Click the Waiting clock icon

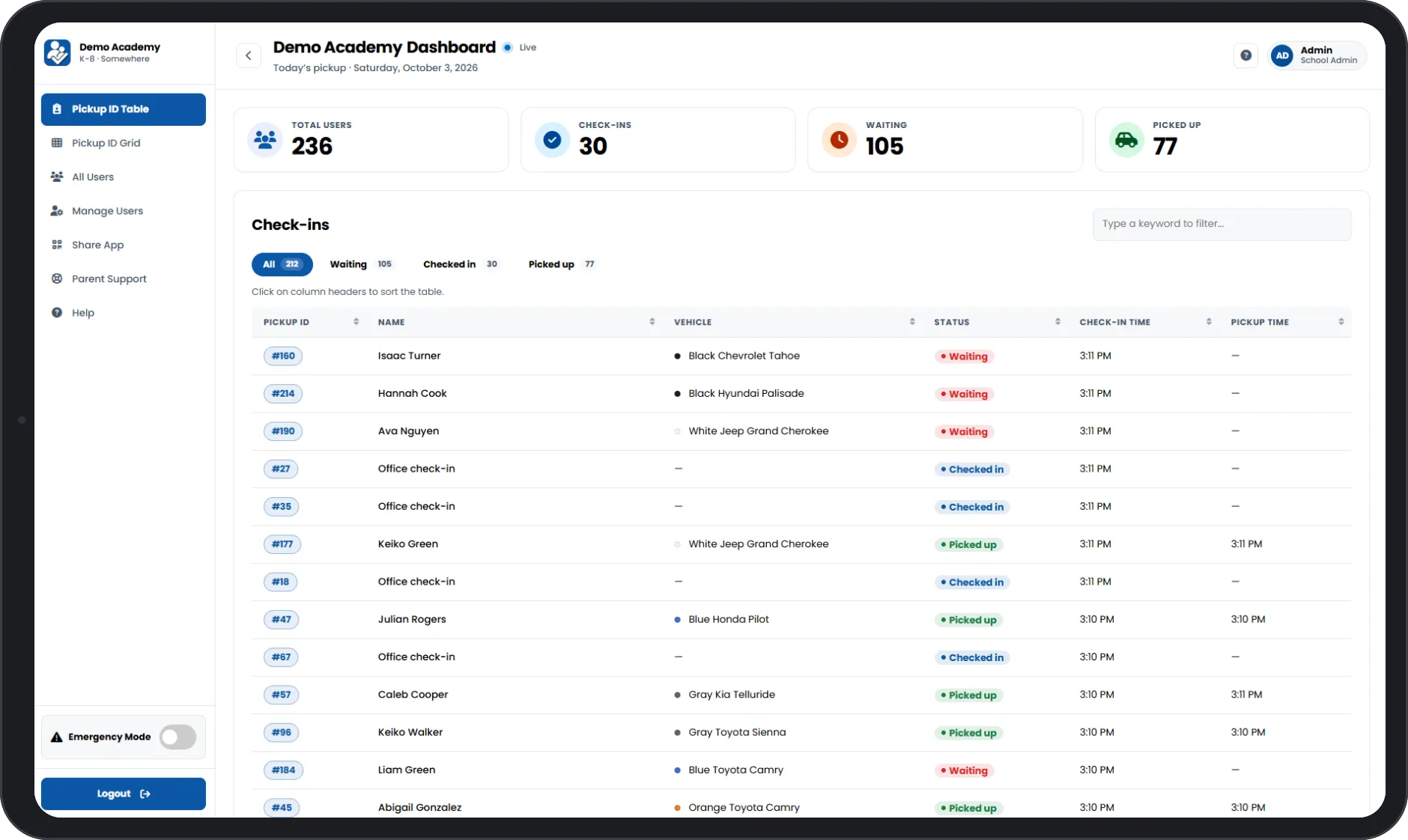click(840, 140)
